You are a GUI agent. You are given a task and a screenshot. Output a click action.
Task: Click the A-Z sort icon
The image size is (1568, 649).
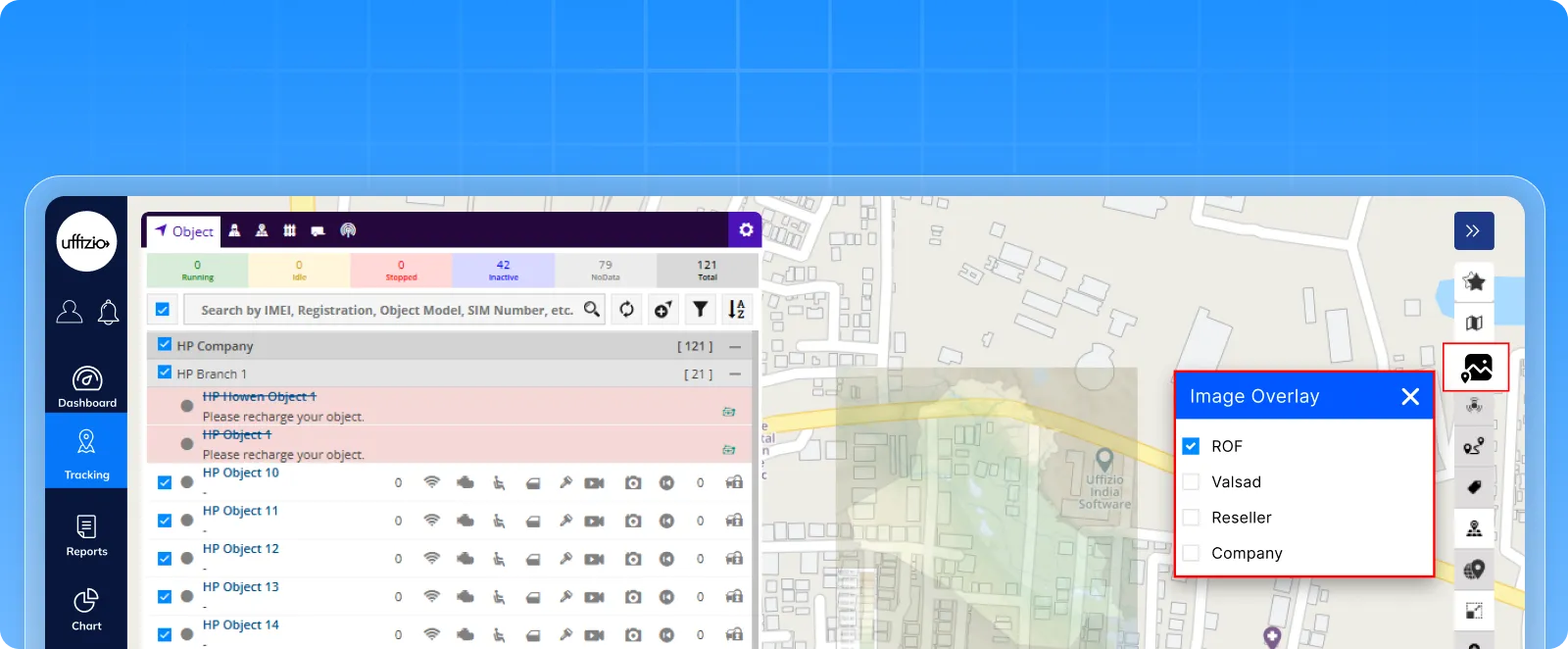[x=736, y=310]
